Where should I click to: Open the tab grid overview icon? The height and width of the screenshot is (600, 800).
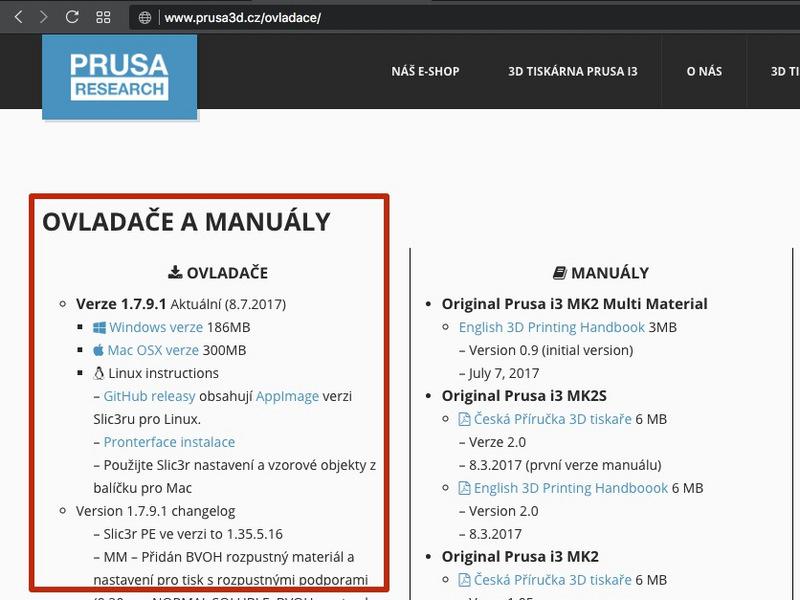(x=103, y=17)
